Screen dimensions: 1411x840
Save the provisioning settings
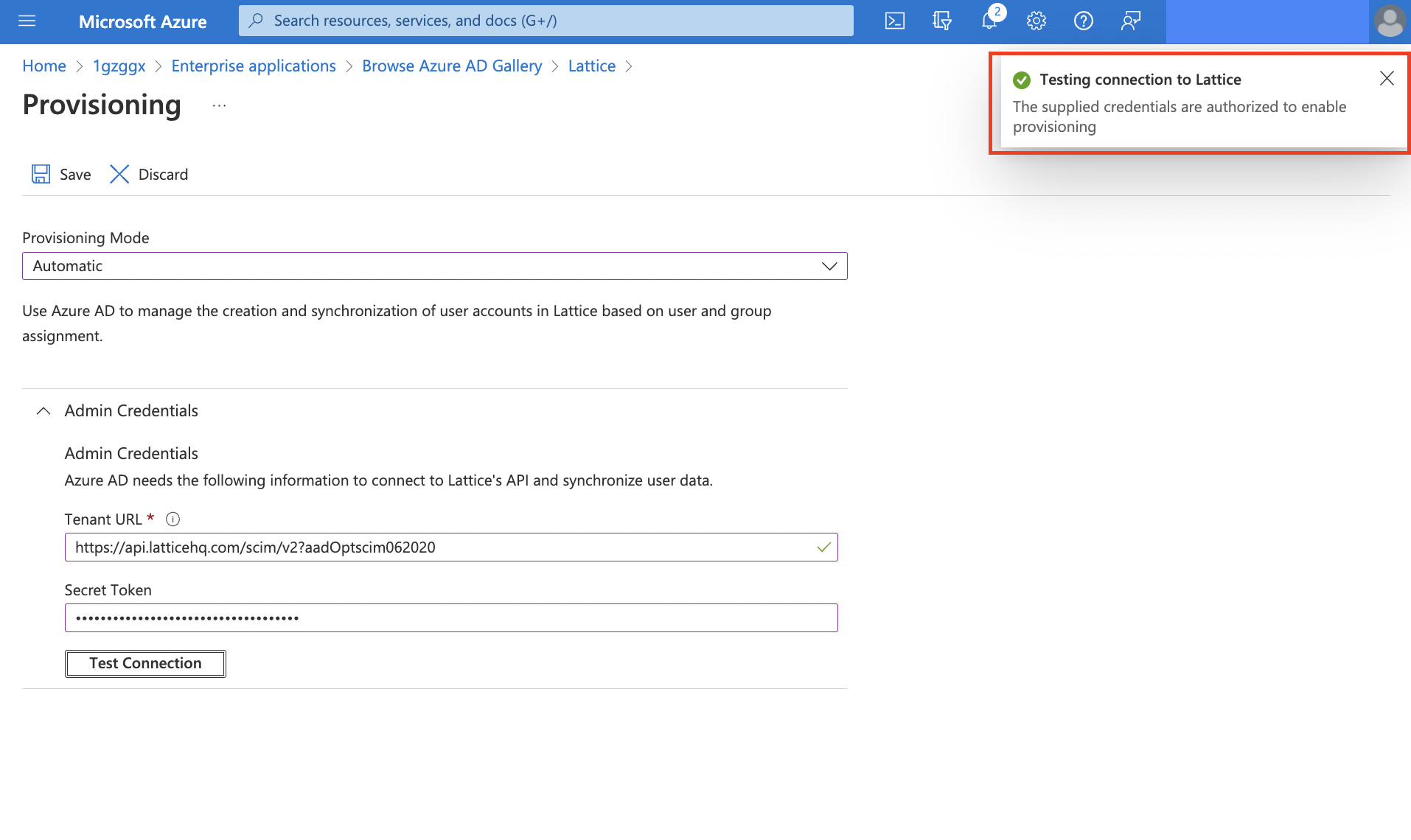(x=61, y=174)
